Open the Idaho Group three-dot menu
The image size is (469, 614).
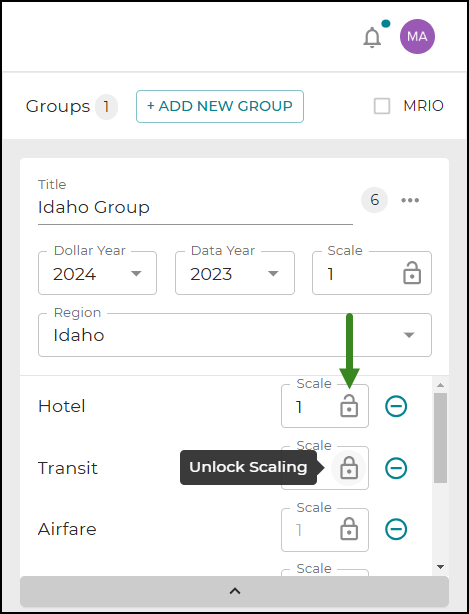[410, 200]
